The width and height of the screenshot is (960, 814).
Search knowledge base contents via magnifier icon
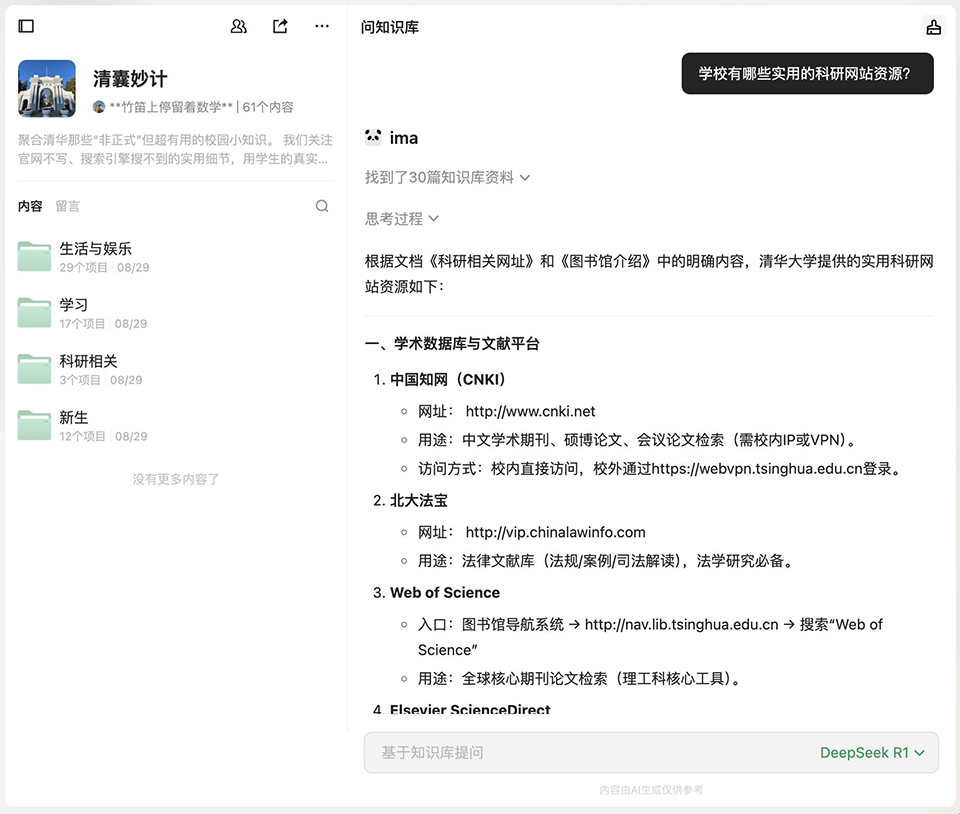(322, 206)
